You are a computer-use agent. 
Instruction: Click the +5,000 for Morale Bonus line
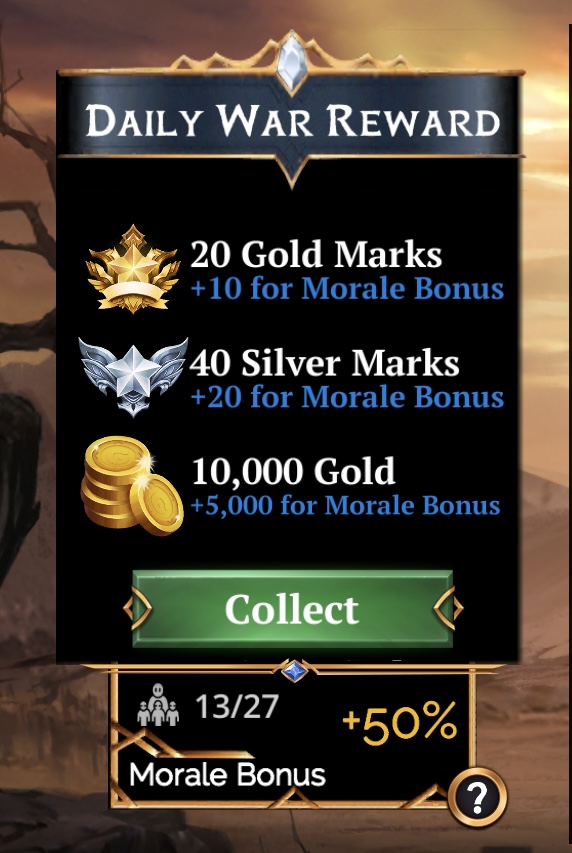click(346, 505)
